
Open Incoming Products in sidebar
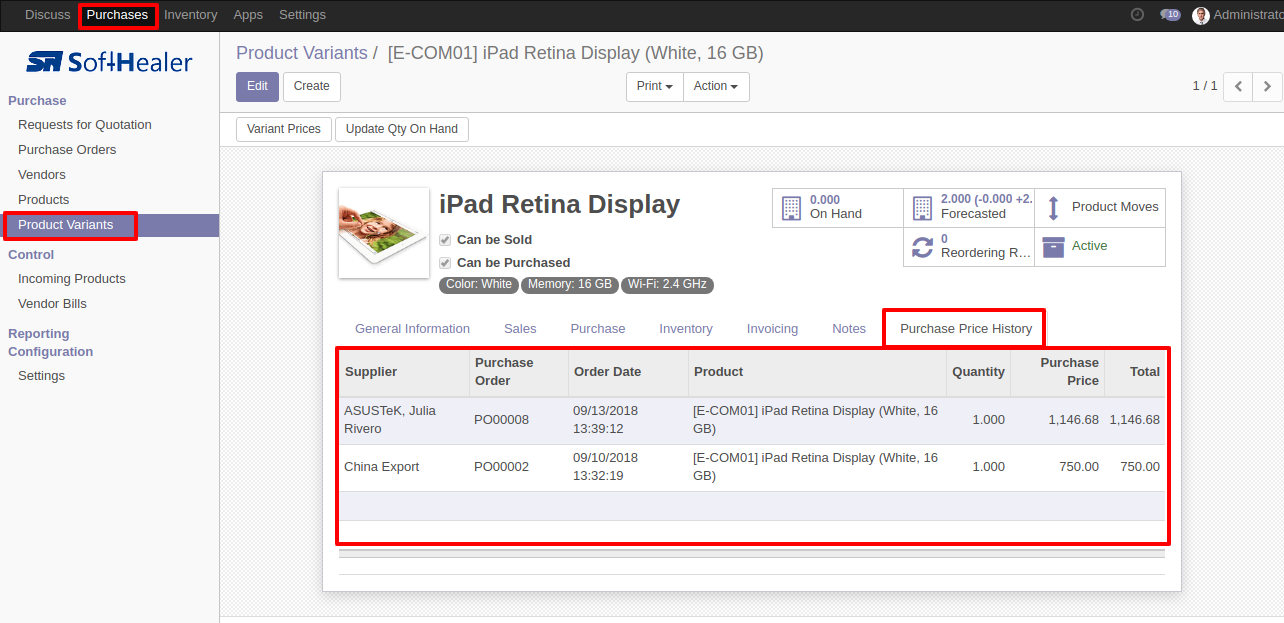coord(72,279)
